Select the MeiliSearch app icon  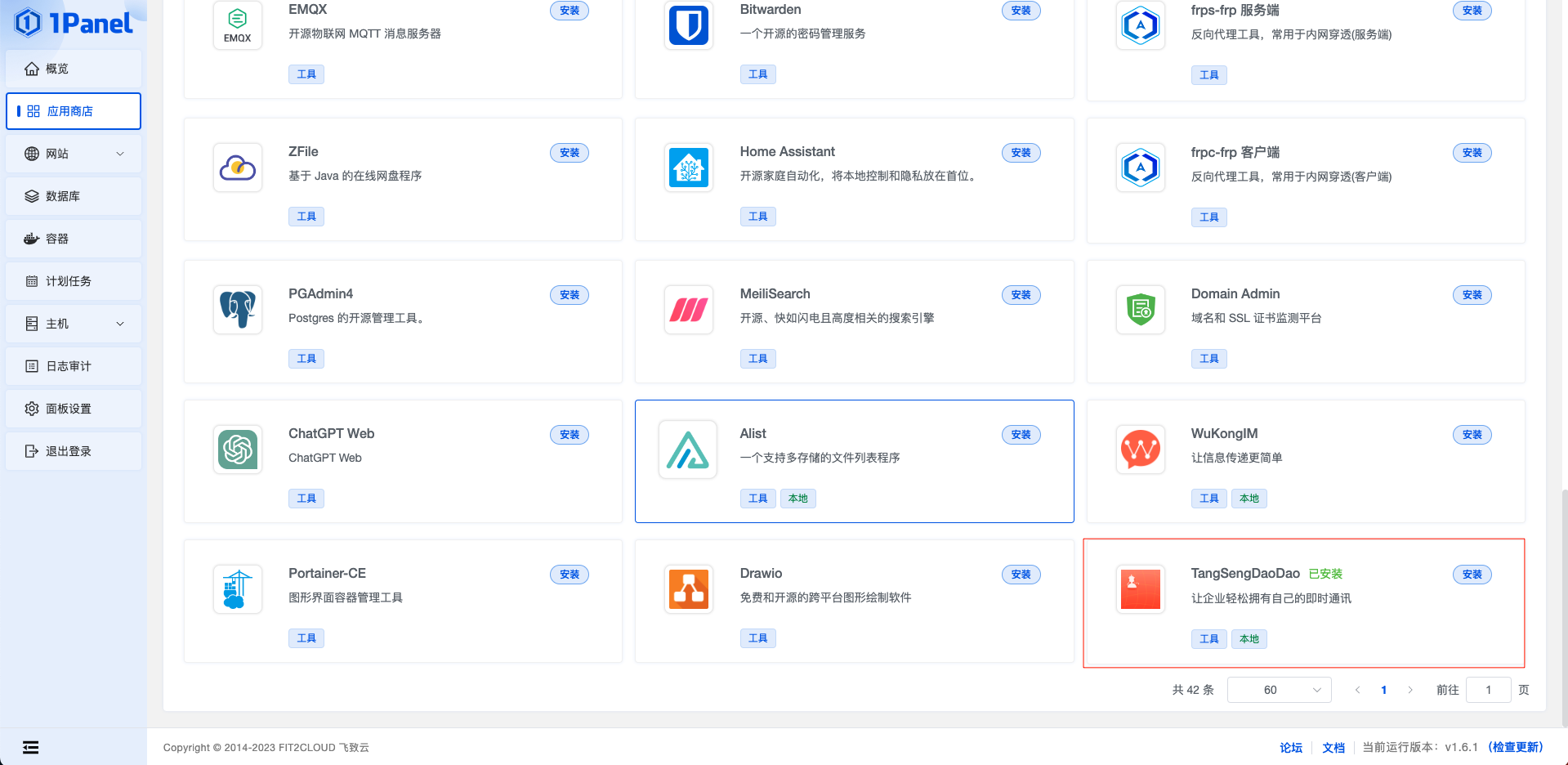688,310
